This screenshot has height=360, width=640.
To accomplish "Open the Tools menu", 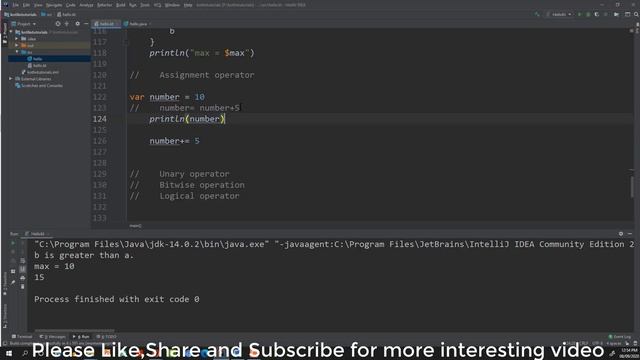I will [145, 5].
